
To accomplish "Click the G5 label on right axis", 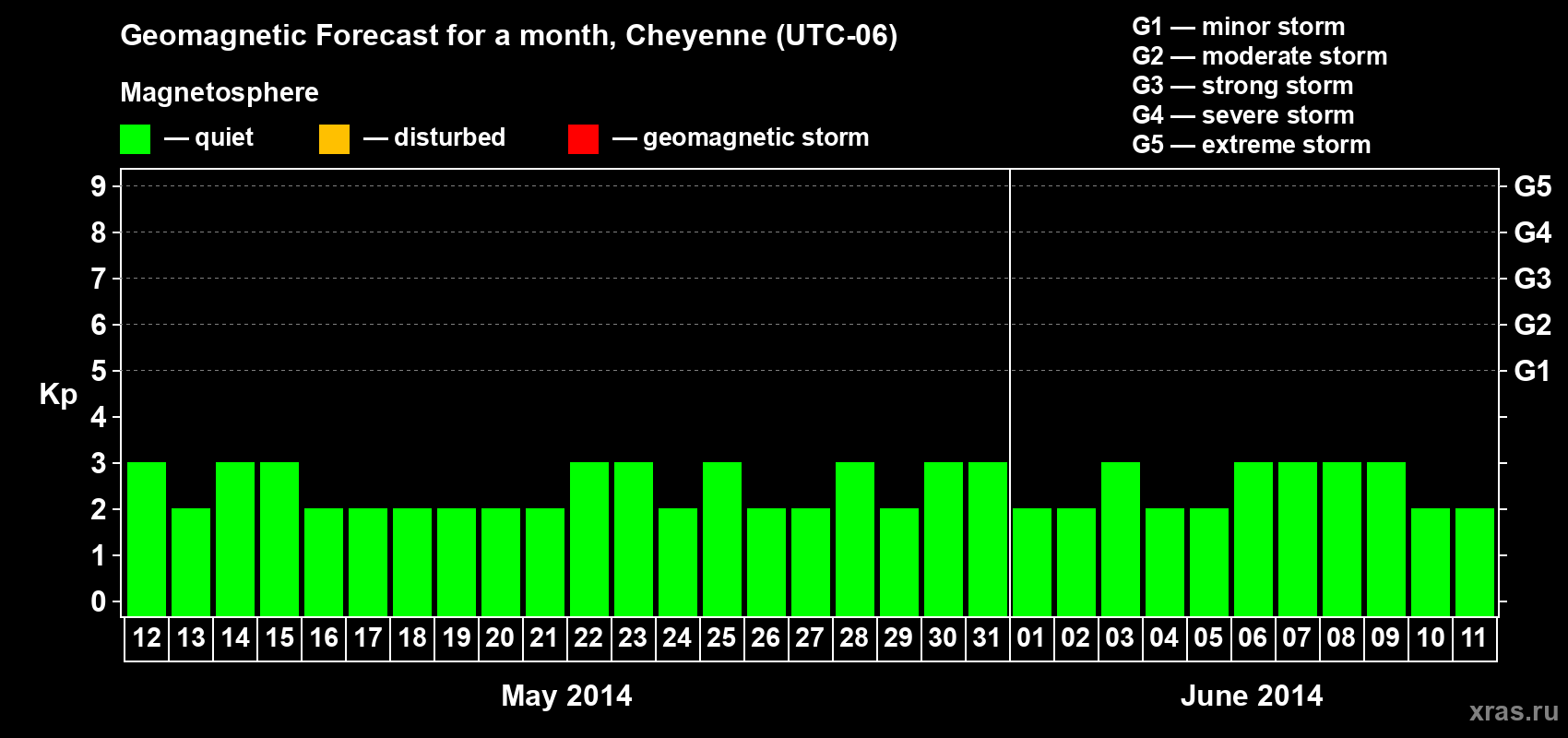I will click(x=1532, y=186).
